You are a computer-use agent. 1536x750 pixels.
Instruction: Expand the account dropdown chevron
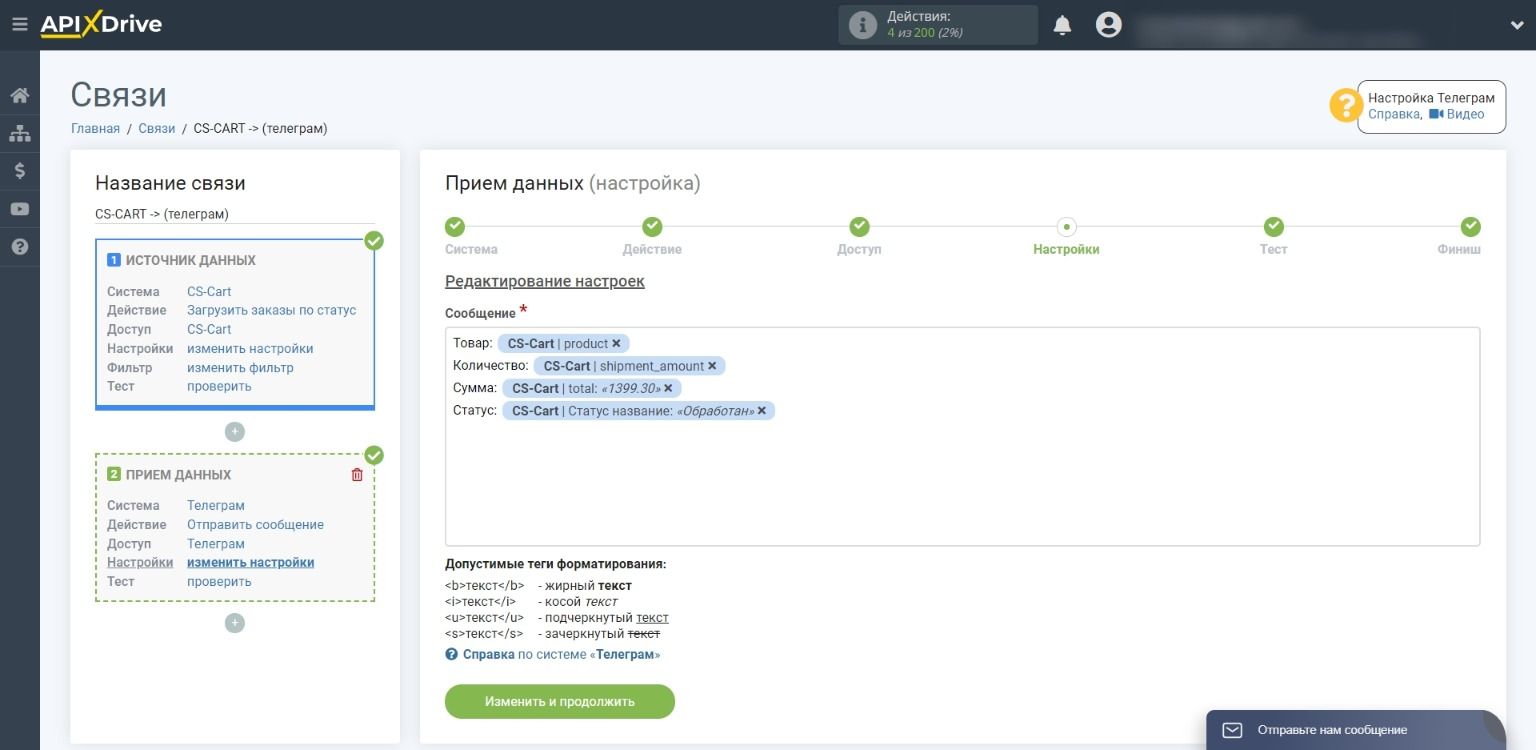pos(1516,26)
